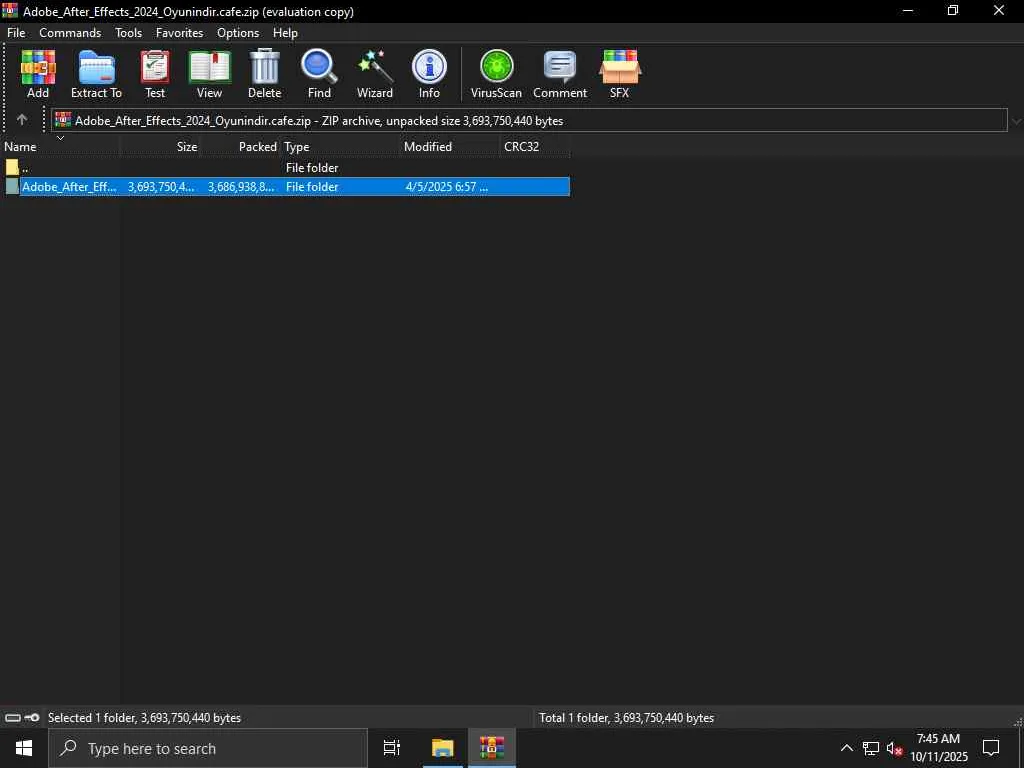Open the notification center icon
This screenshot has height=768, width=1024.
pos(991,748)
